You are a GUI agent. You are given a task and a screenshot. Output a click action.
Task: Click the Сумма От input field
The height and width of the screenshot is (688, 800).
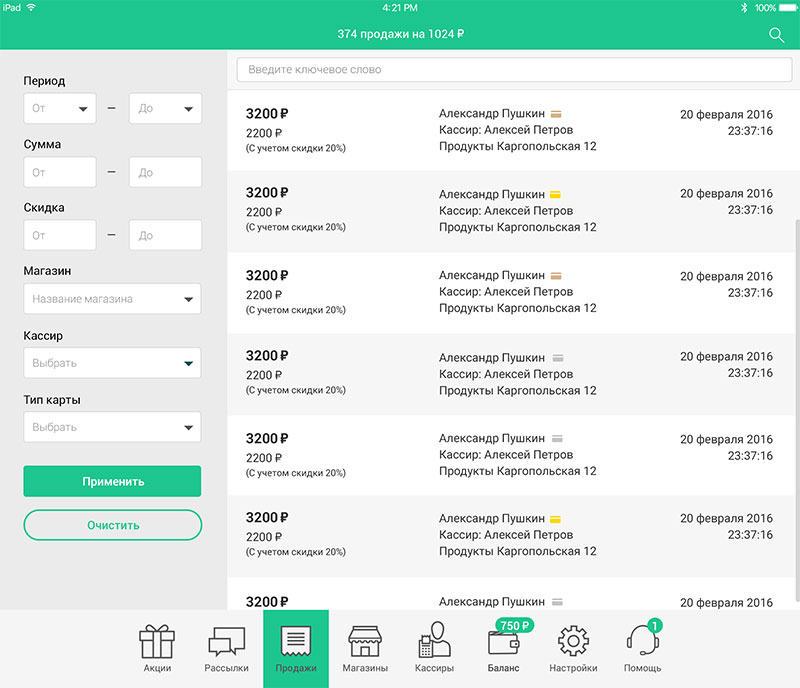click(x=59, y=171)
